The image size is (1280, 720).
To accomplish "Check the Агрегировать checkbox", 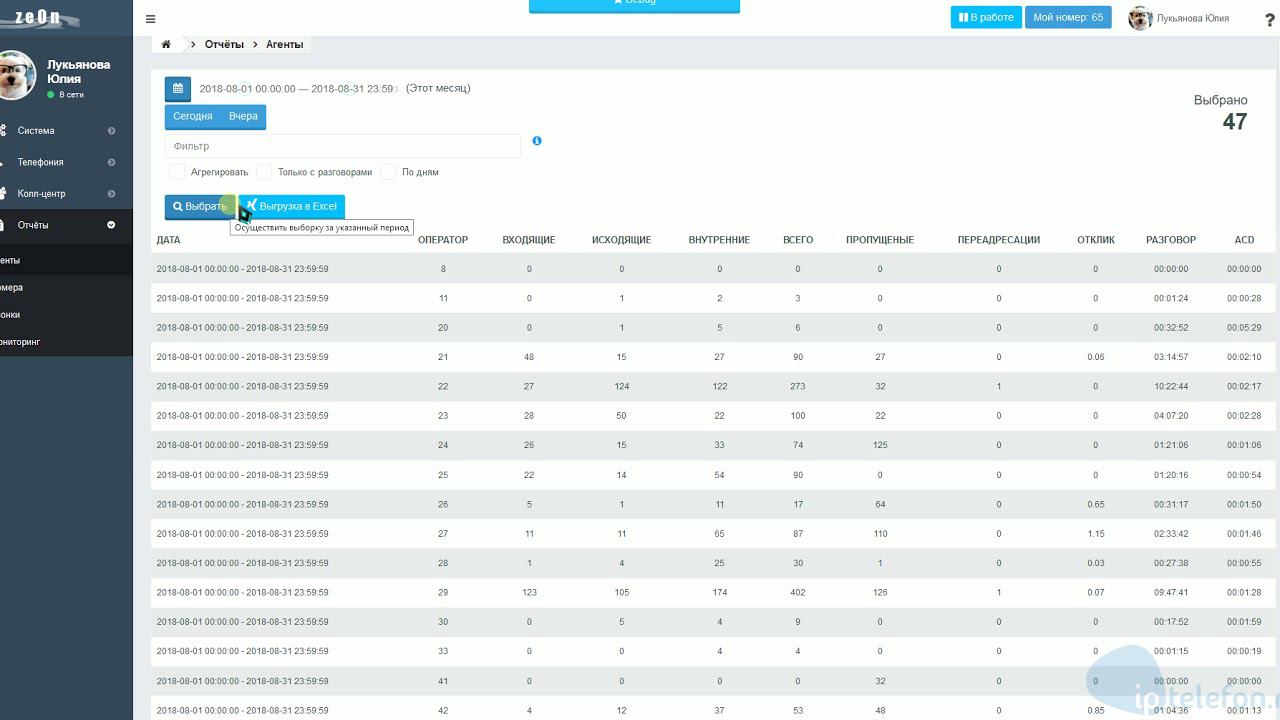I will tap(177, 172).
